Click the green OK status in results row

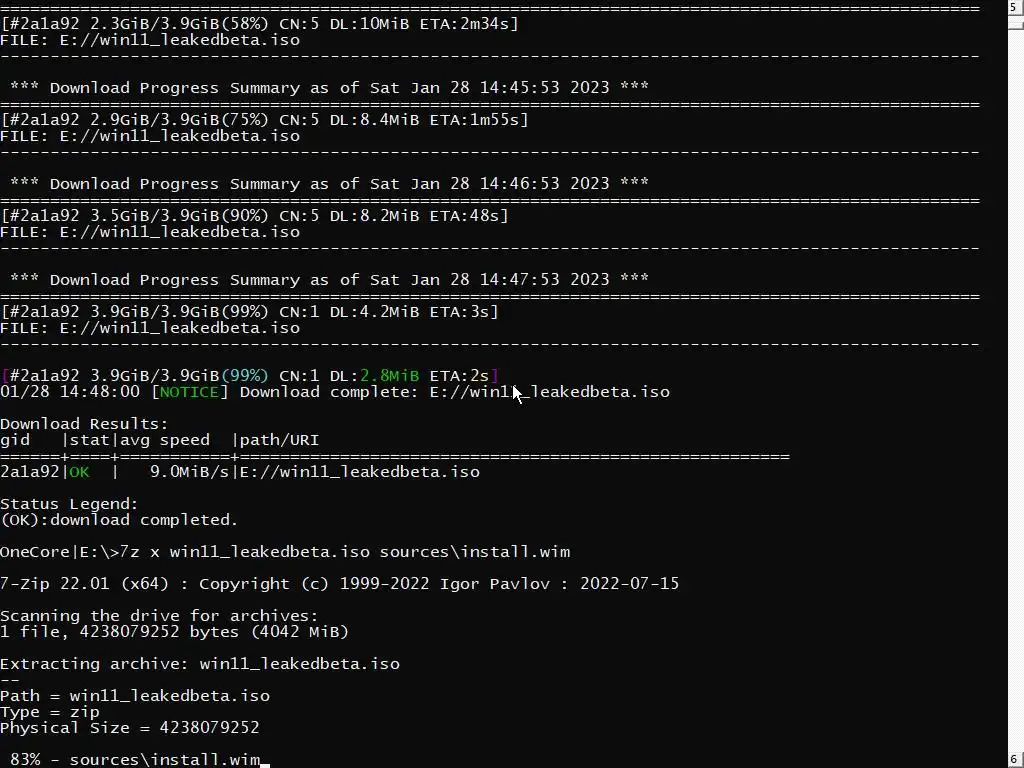(x=79, y=472)
